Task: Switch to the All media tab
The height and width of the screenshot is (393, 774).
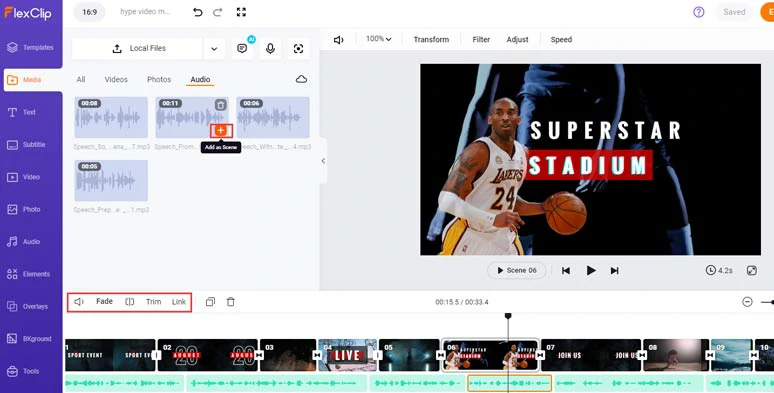Action: point(81,79)
